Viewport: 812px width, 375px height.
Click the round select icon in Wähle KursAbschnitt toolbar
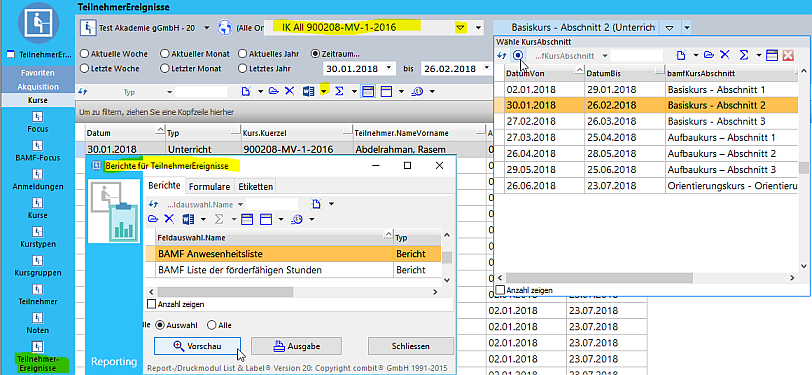pos(517,55)
